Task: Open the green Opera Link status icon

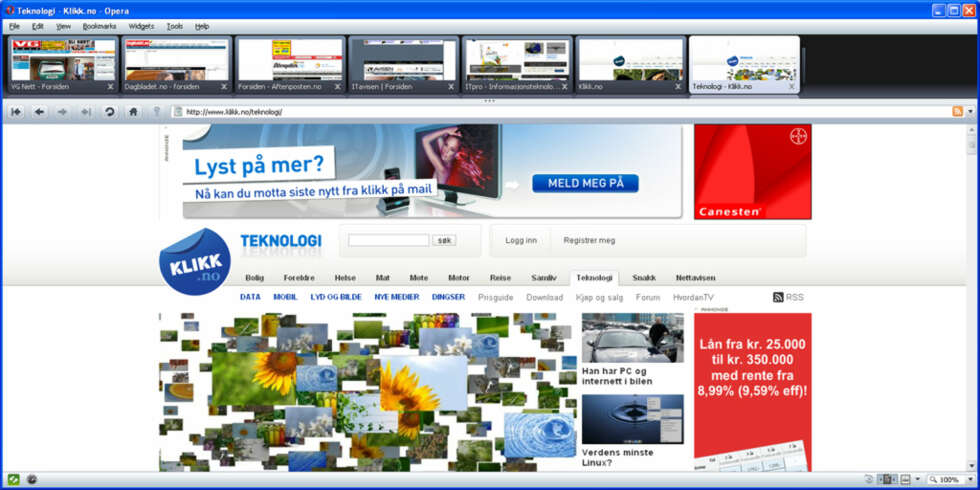Action: [13, 479]
